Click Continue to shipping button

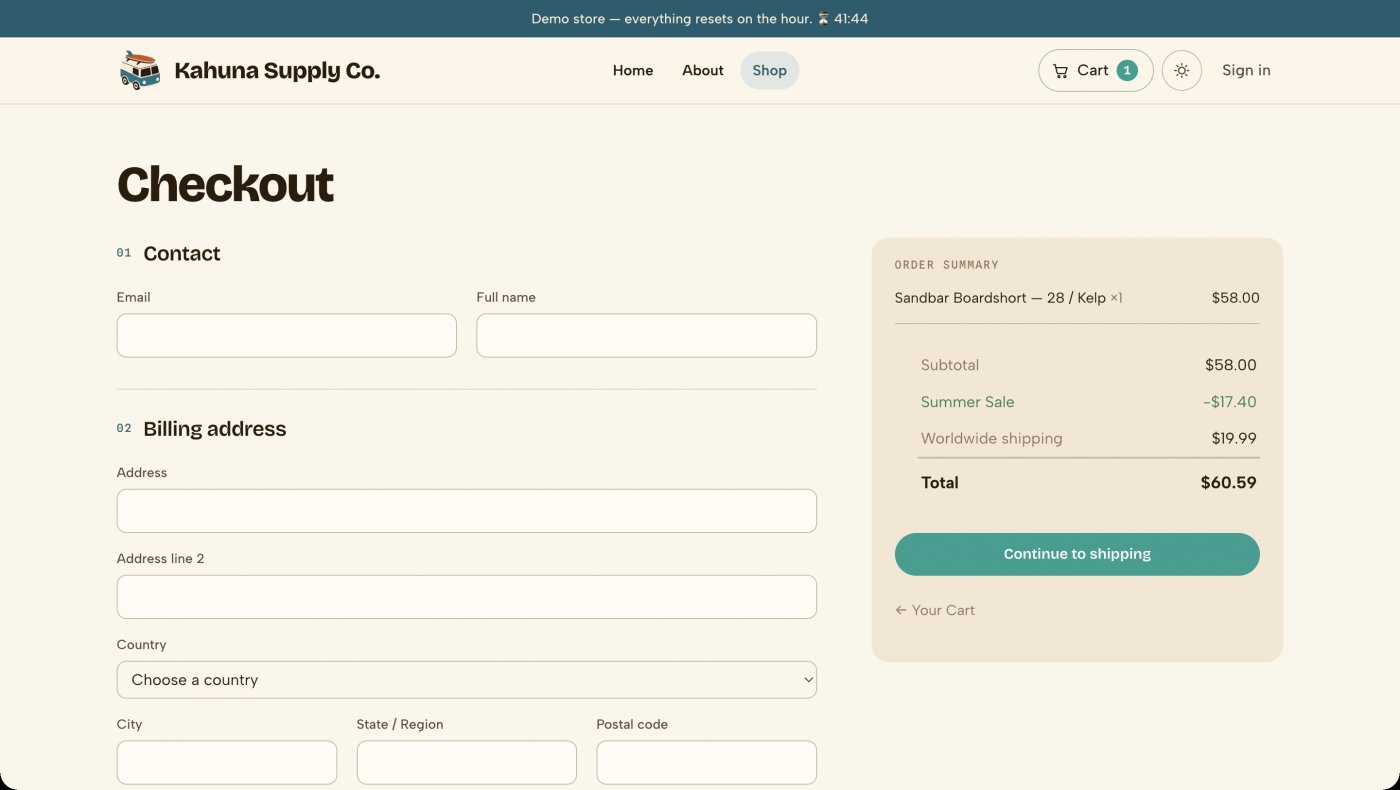coord(1077,554)
